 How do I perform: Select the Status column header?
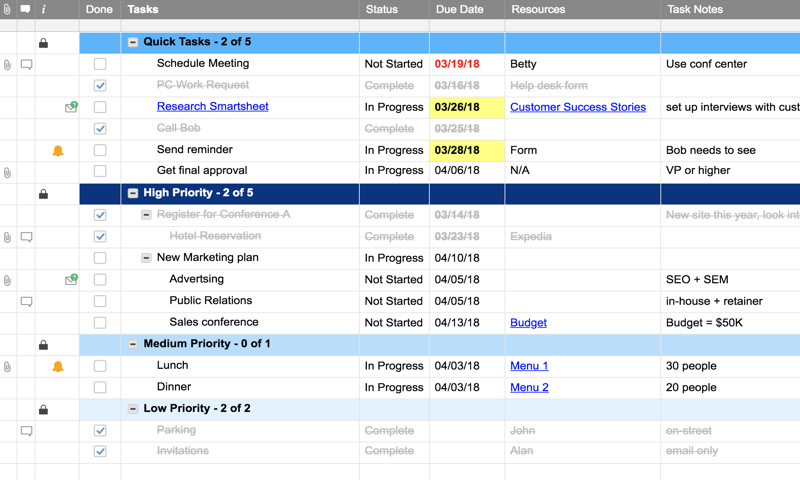(x=382, y=9)
